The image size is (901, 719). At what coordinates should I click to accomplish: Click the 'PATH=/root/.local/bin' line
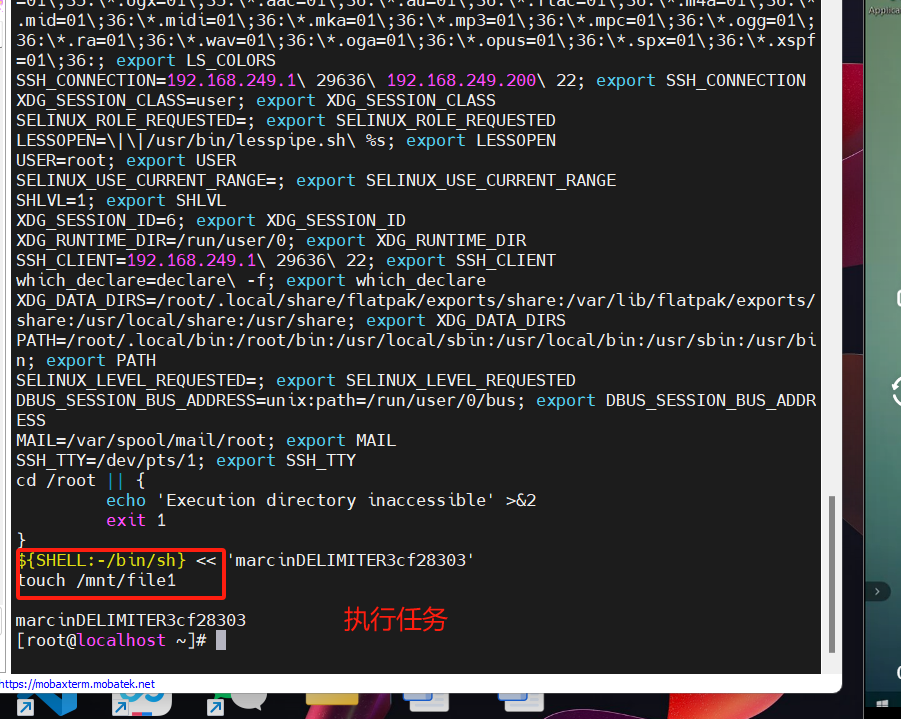click(x=415, y=340)
